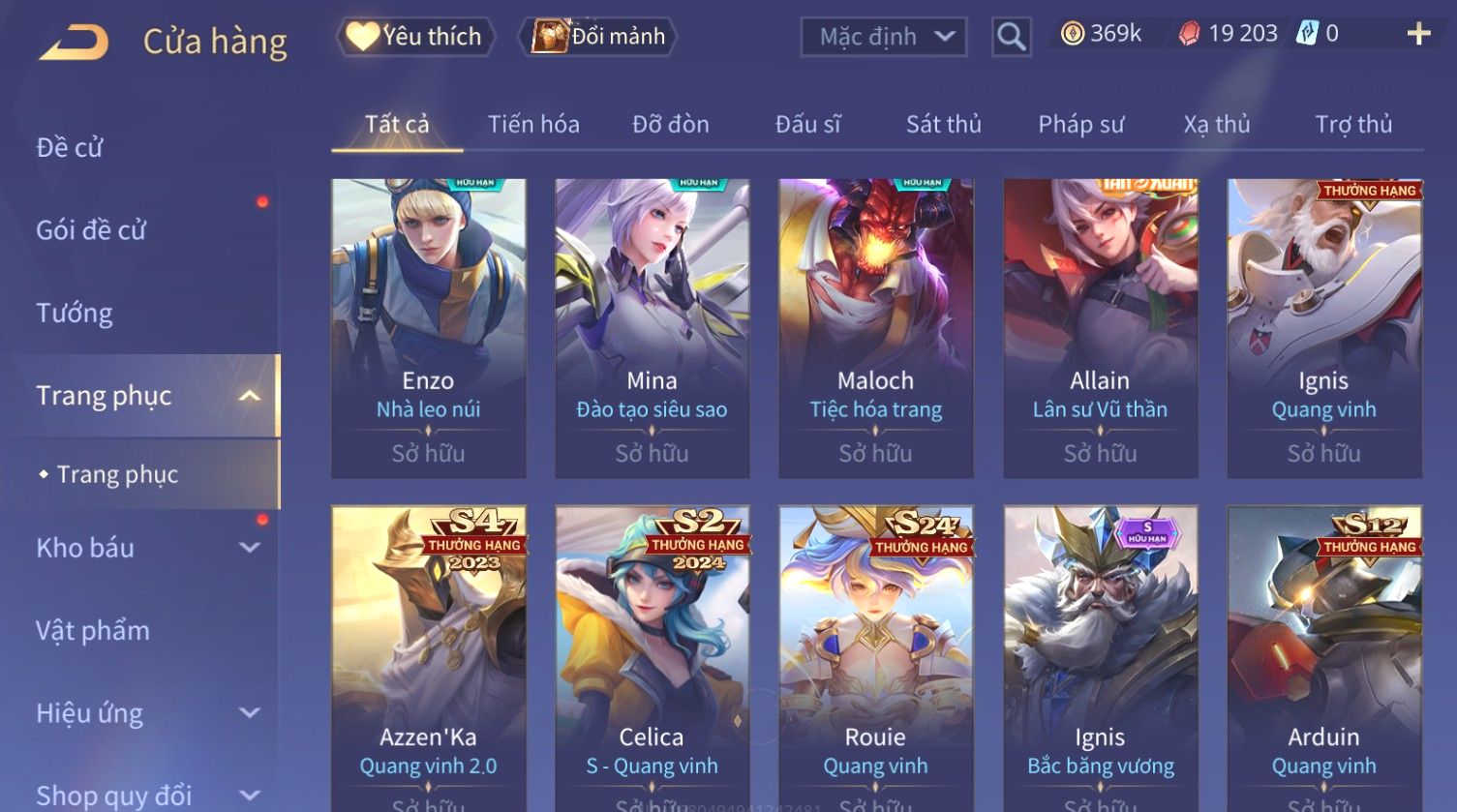
Task: Select the Sát thủ category tab
Action: coord(944,124)
